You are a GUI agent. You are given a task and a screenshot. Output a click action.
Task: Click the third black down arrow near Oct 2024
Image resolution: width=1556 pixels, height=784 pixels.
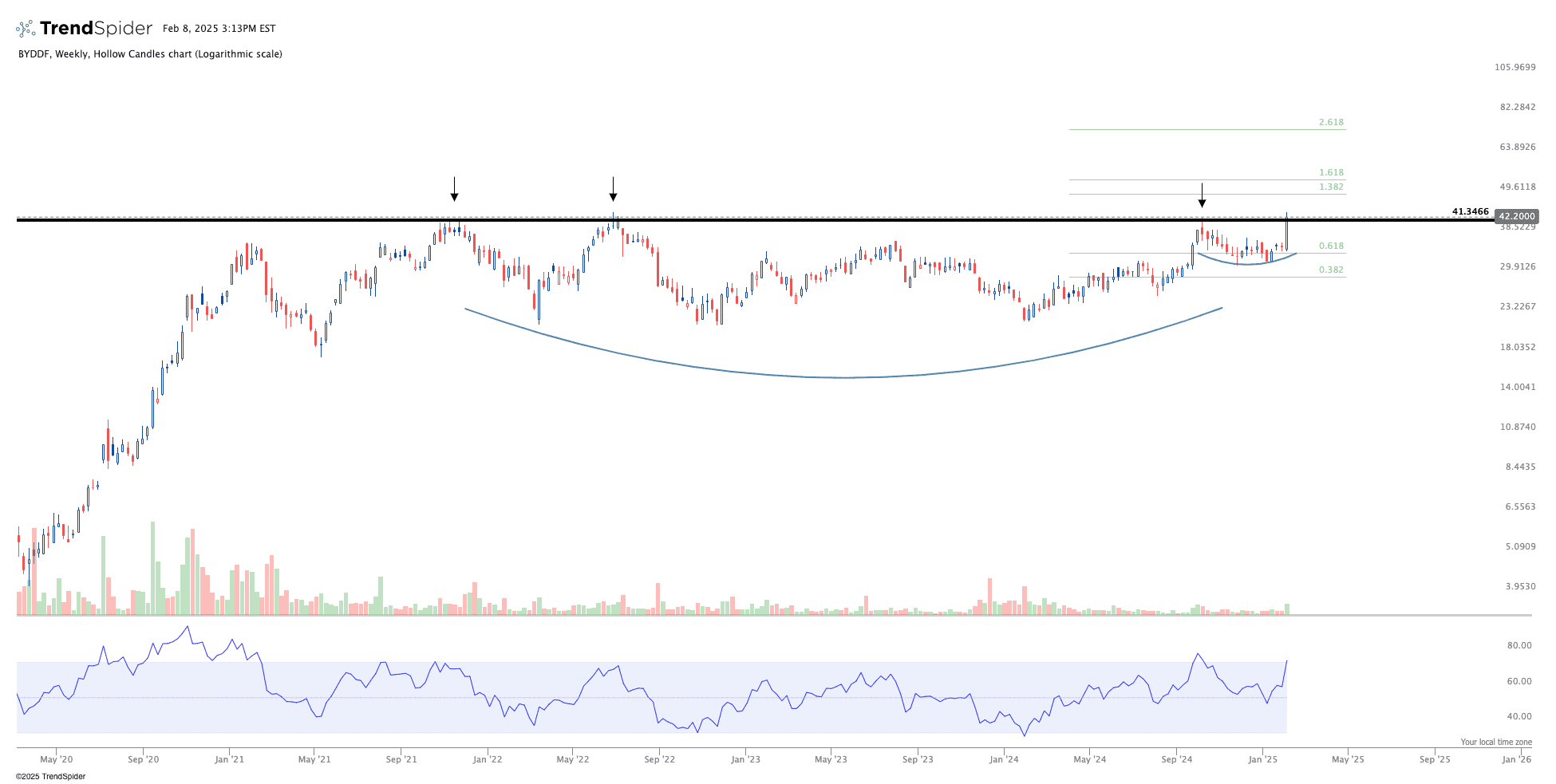(1202, 195)
